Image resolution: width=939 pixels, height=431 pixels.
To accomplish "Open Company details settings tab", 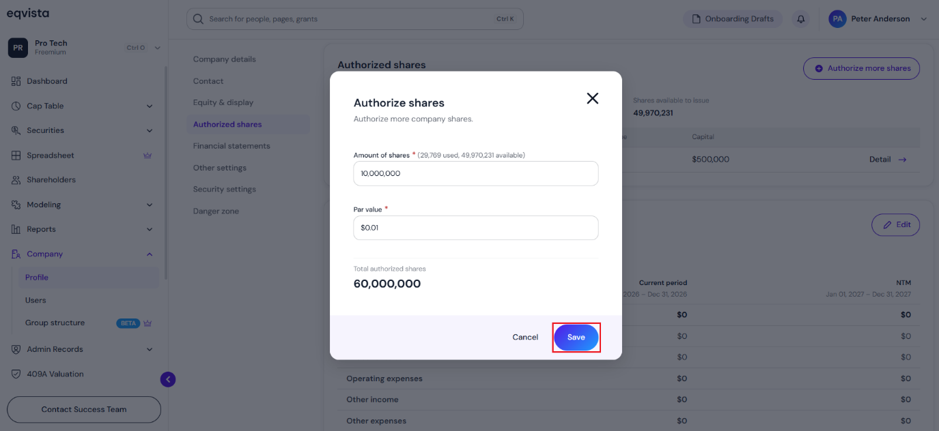I will pyautogui.click(x=225, y=59).
